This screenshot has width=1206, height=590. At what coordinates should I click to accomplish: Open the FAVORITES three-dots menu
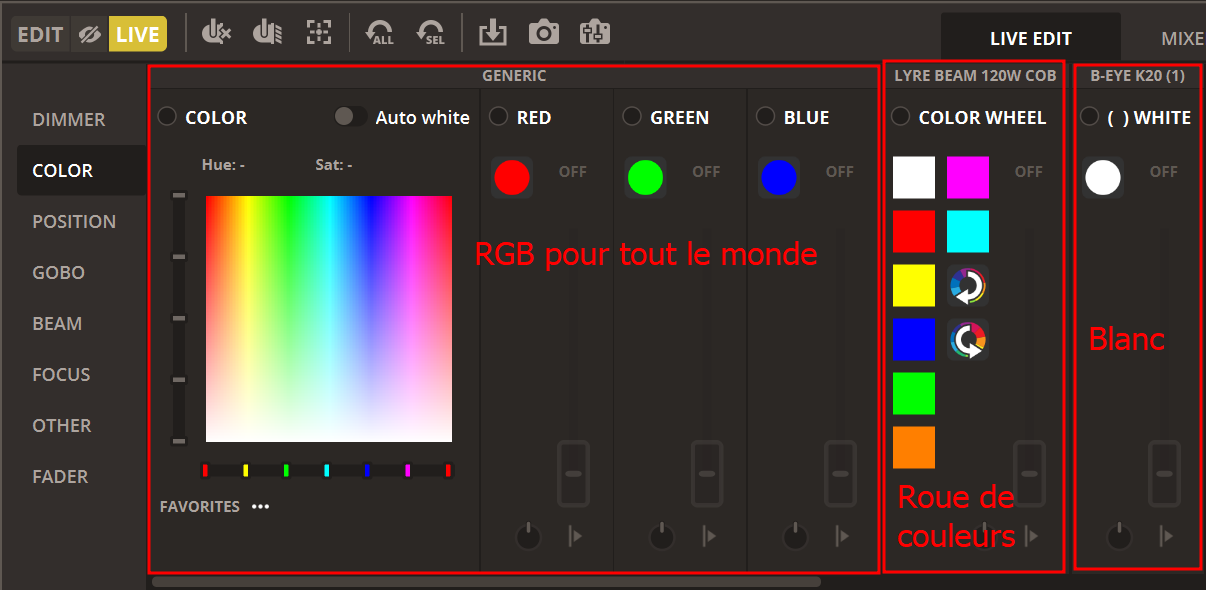coord(261,507)
